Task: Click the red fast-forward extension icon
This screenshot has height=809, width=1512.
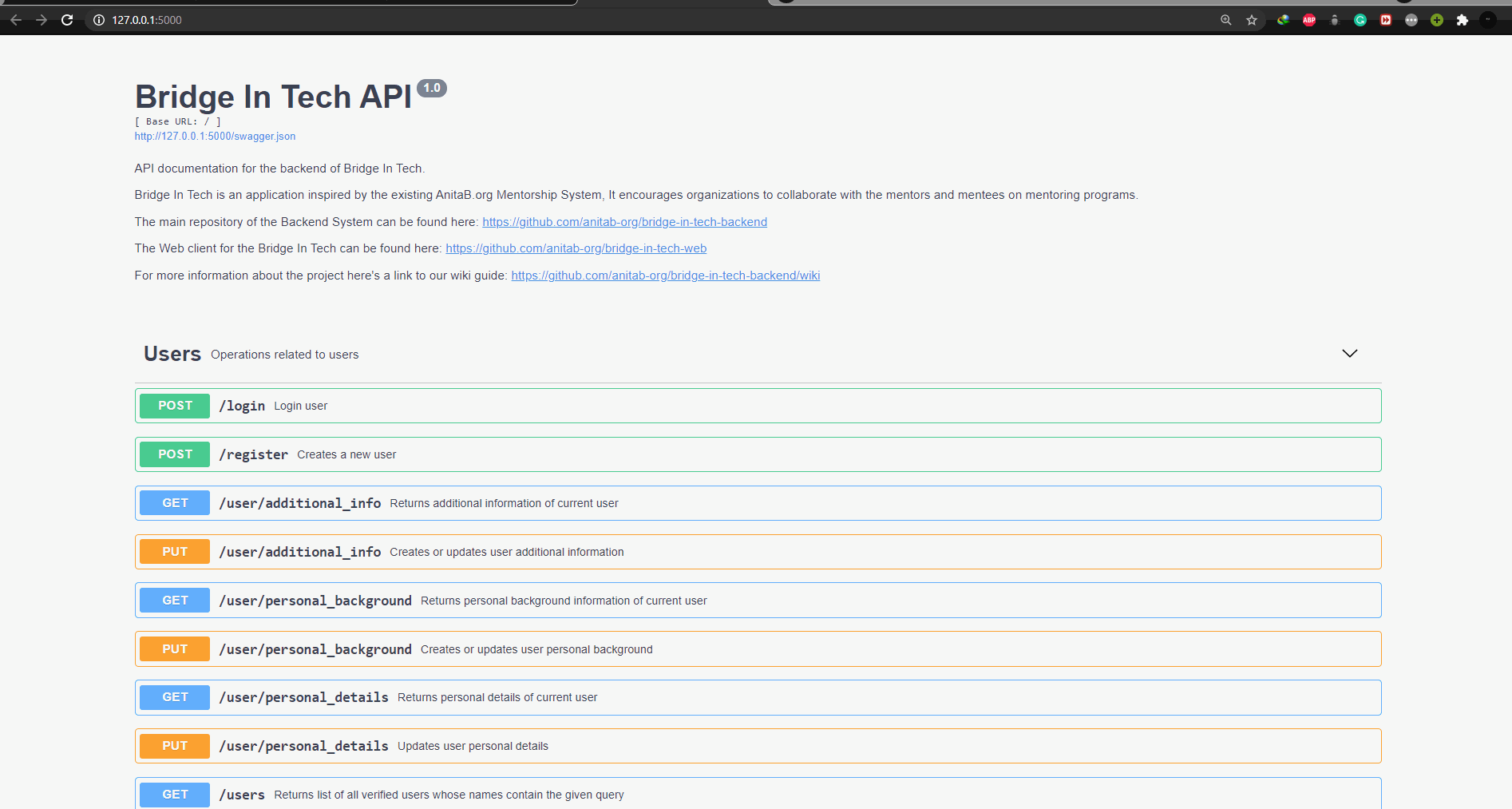Action: point(1386,20)
